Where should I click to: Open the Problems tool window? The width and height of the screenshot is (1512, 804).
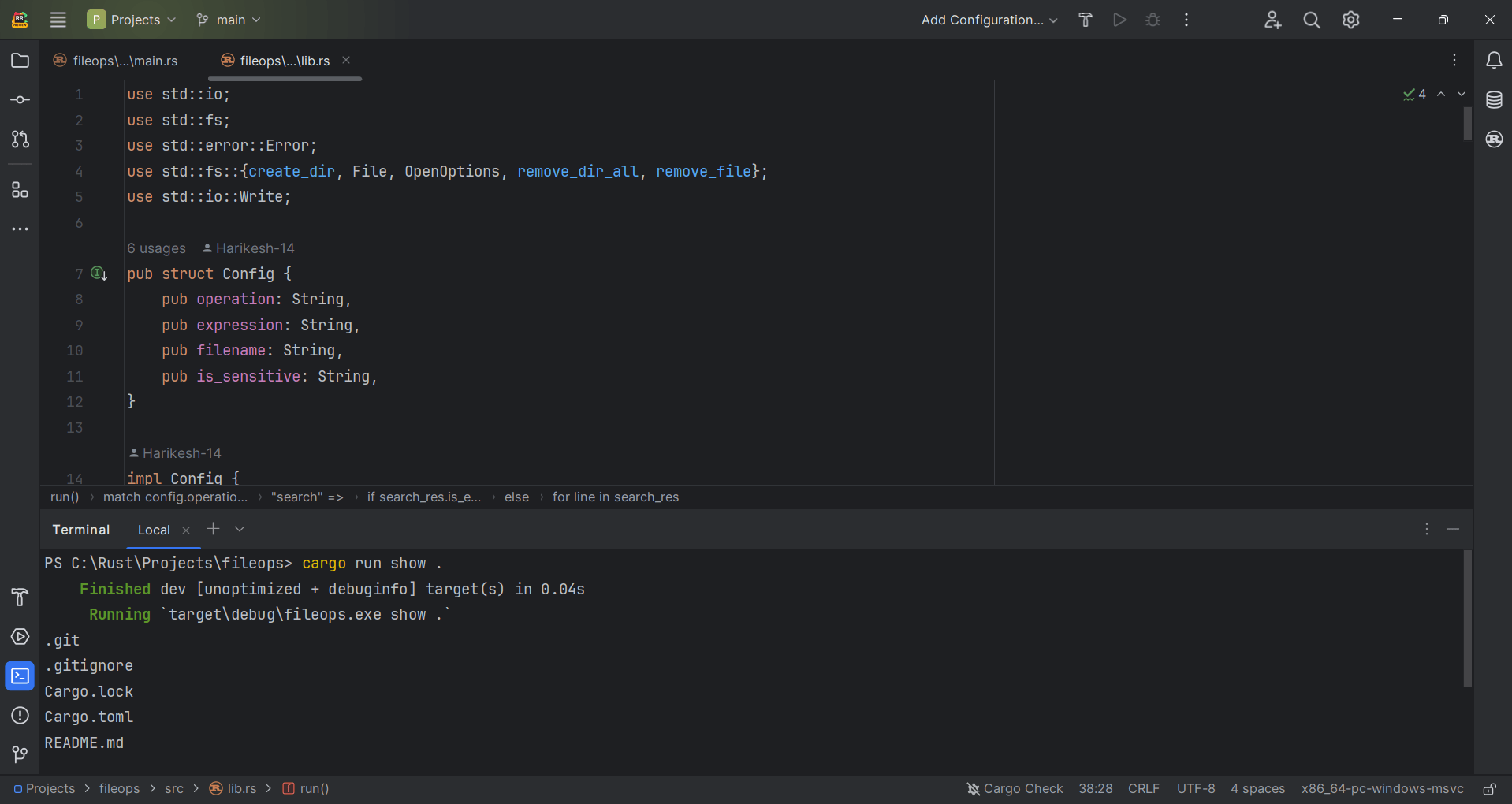click(x=20, y=716)
